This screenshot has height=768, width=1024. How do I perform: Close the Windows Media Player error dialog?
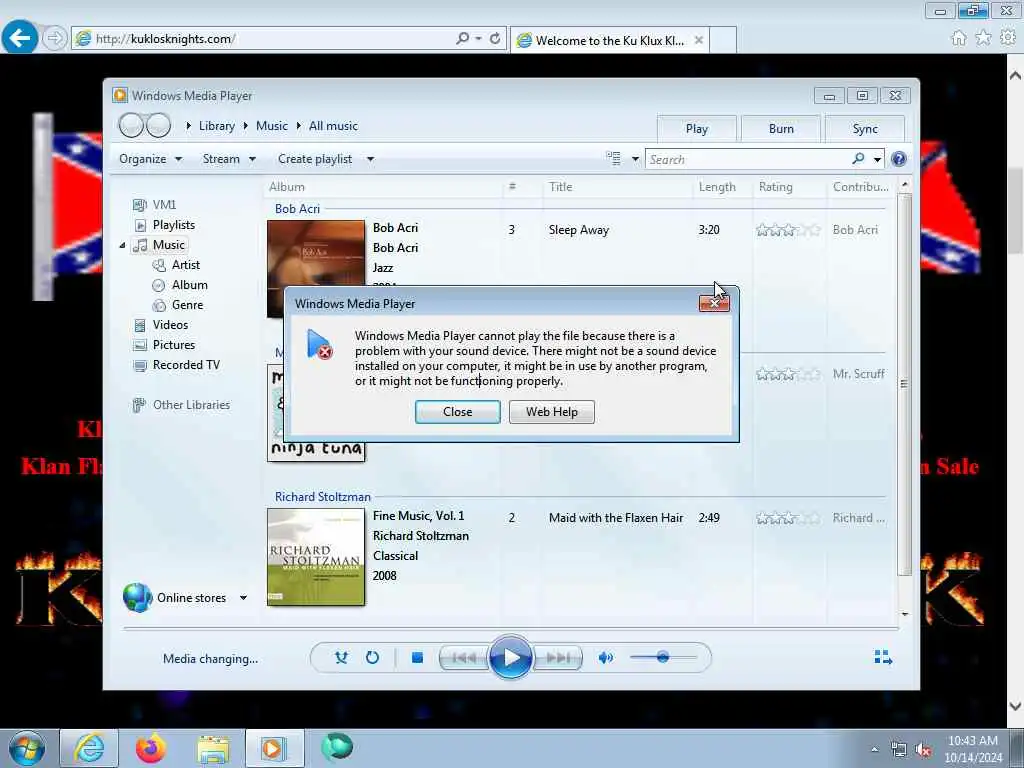click(457, 412)
